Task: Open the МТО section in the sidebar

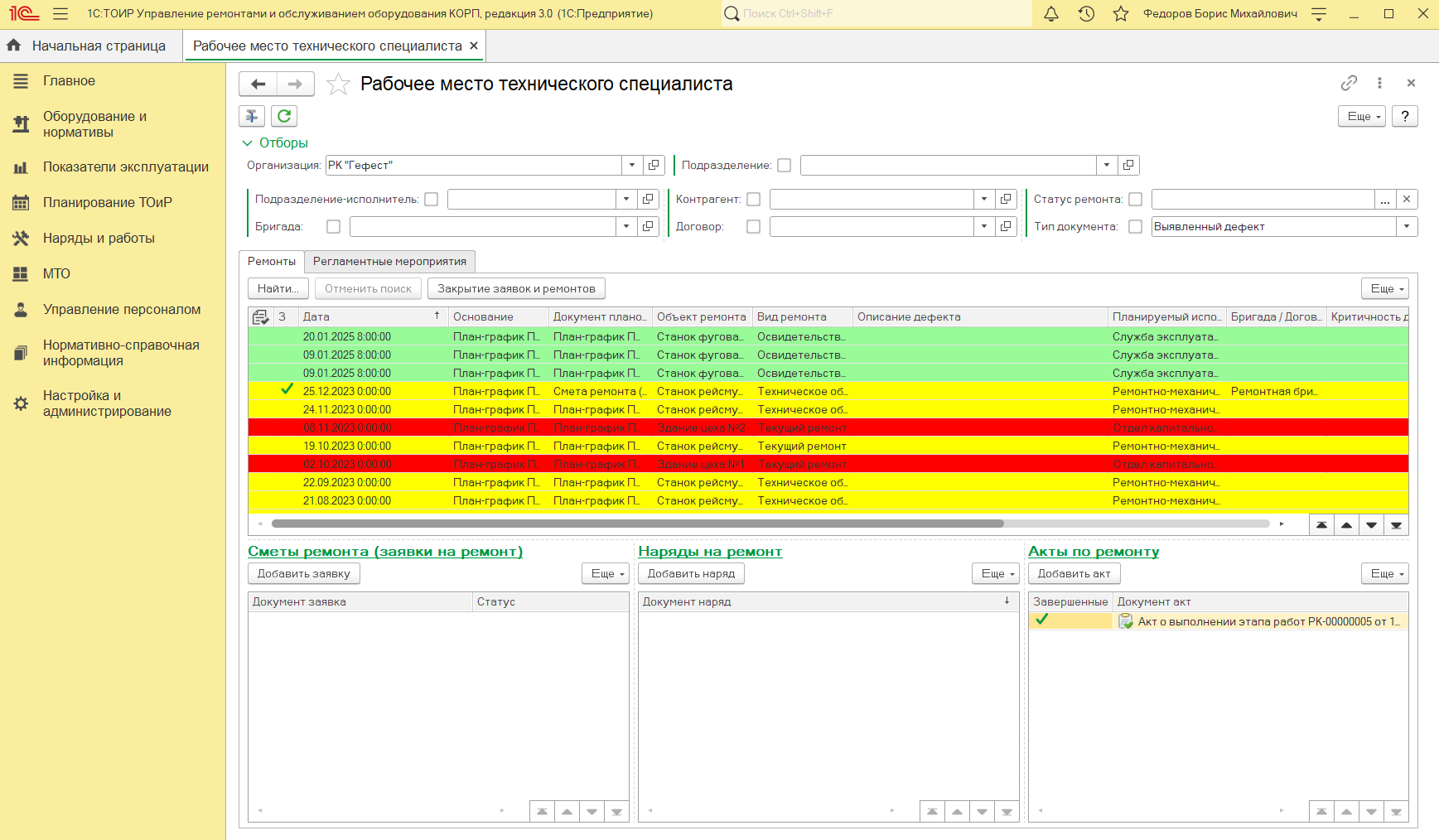Action: coord(56,273)
